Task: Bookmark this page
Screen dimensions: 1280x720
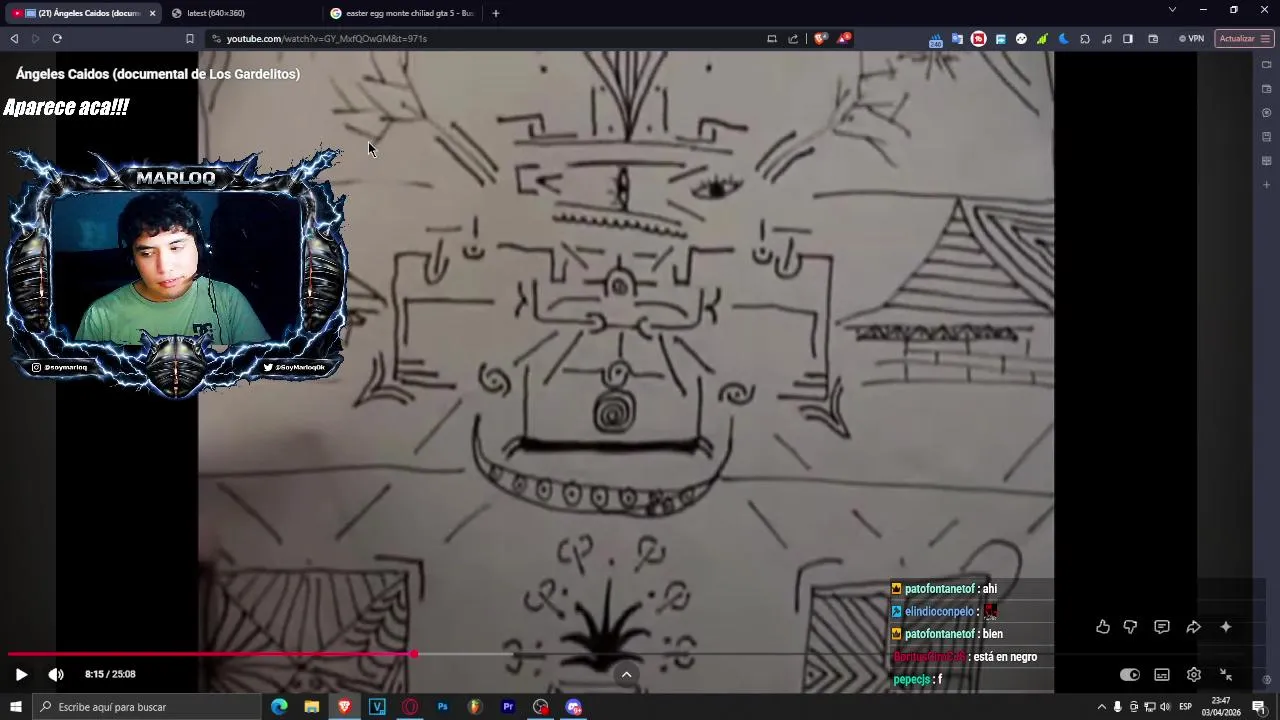Action: point(189,39)
